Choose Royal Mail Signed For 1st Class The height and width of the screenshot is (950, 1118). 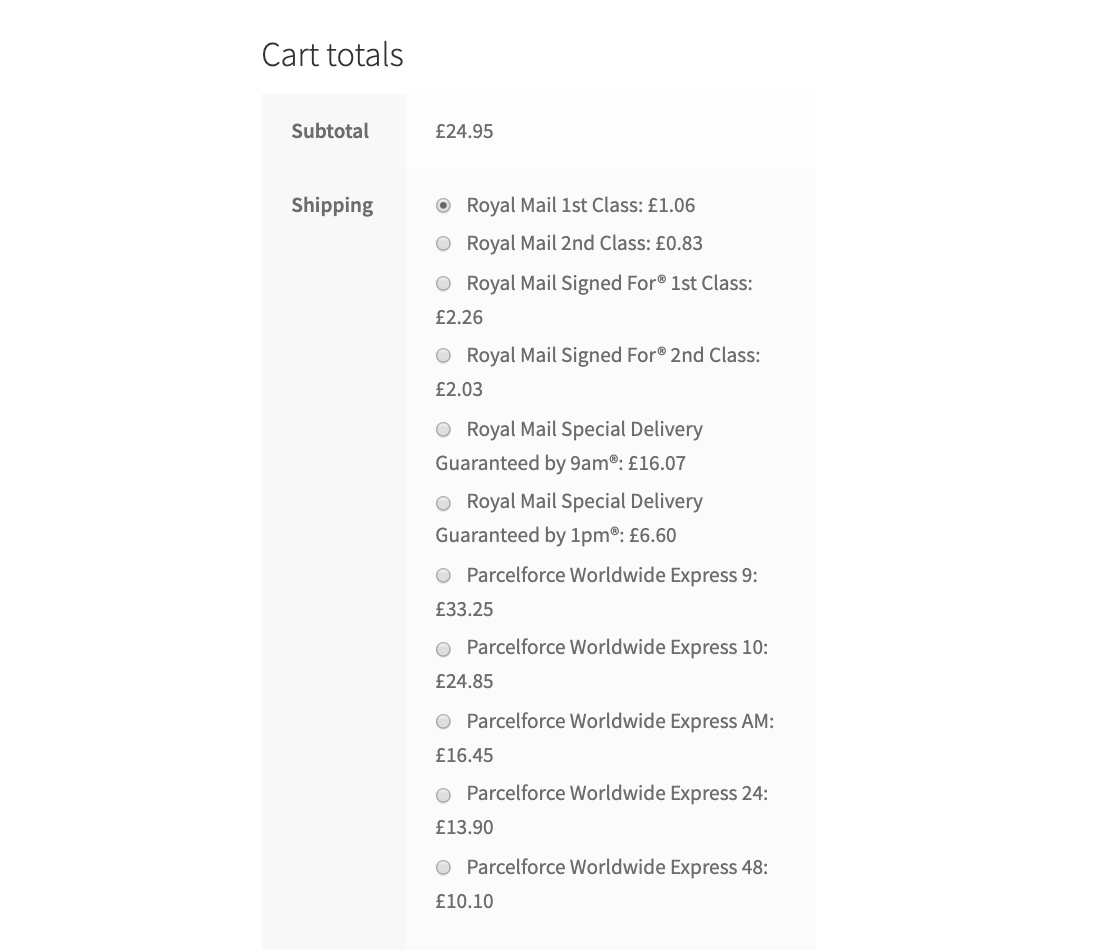coord(443,283)
